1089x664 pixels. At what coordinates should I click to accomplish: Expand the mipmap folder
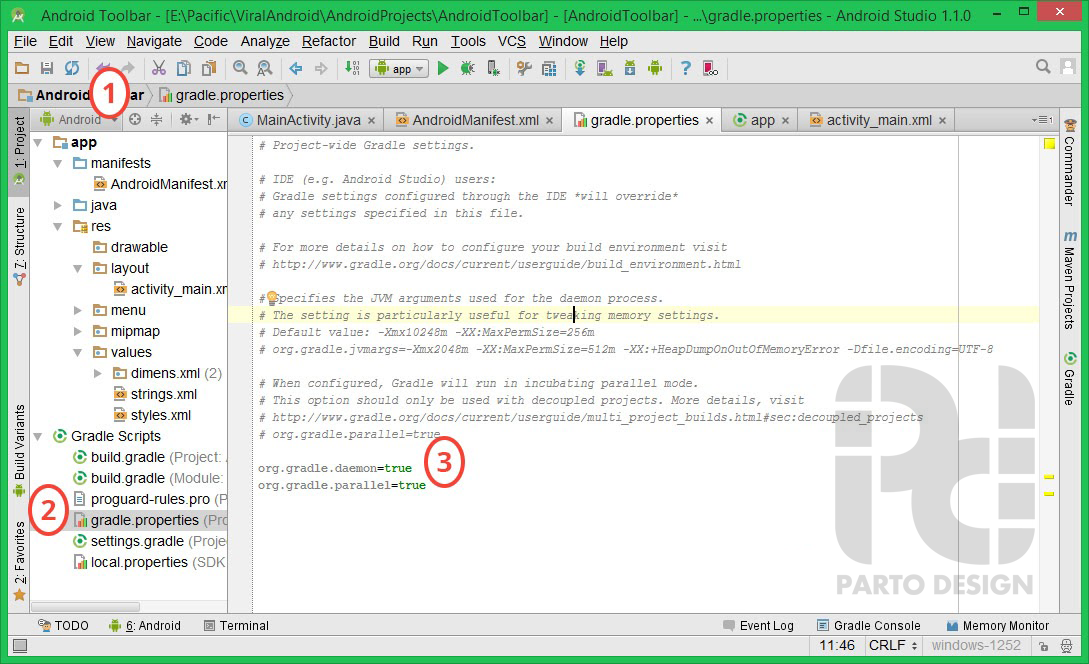pos(78,331)
